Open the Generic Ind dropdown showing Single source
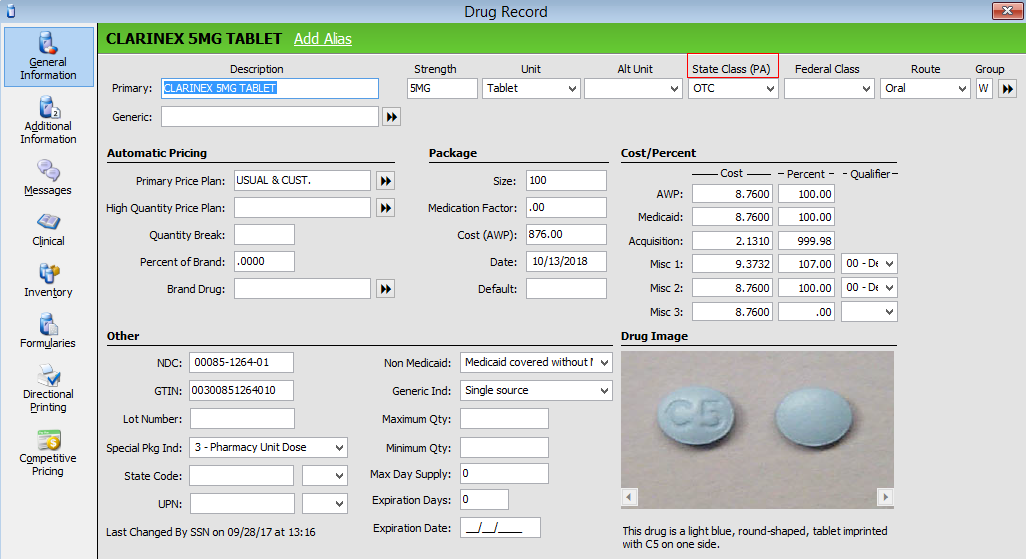Viewport: 1026px width, 559px height. tap(536, 391)
